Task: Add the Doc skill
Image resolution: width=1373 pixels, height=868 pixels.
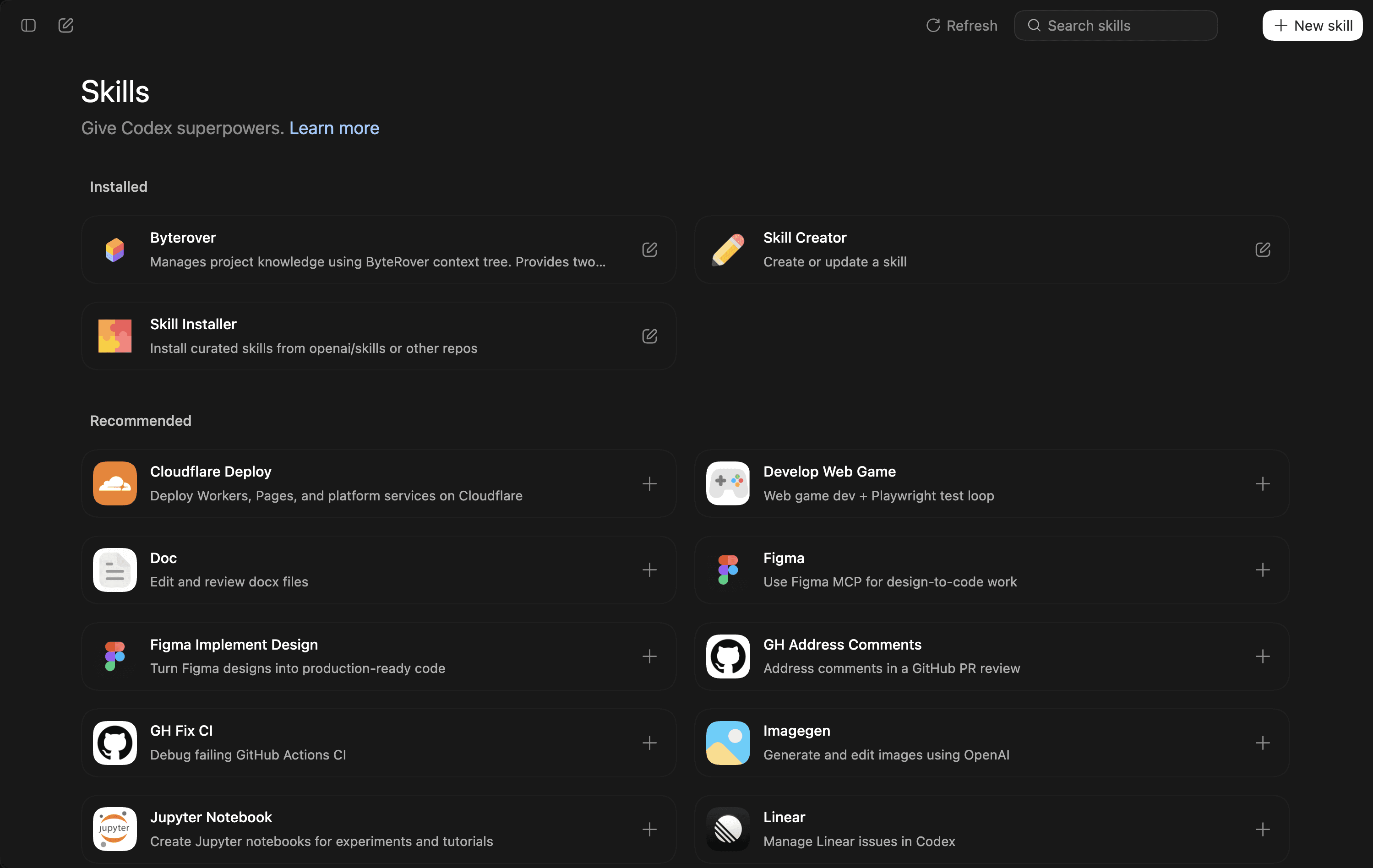Action: pyautogui.click(x=649, y=570)
